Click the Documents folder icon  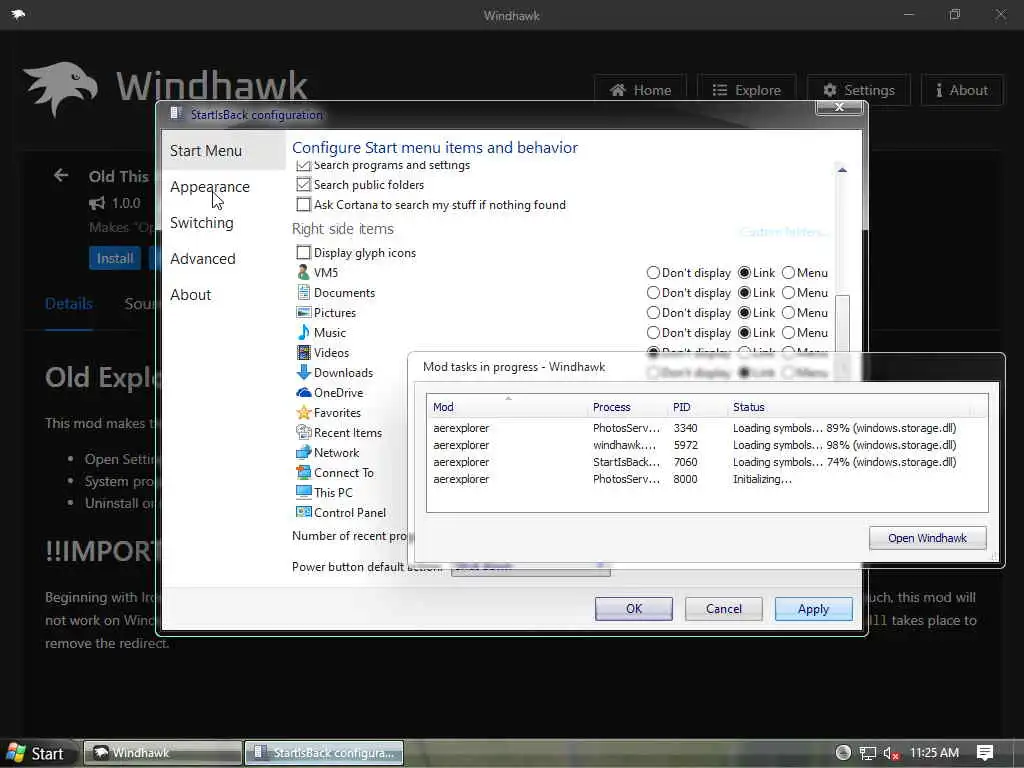303,293
